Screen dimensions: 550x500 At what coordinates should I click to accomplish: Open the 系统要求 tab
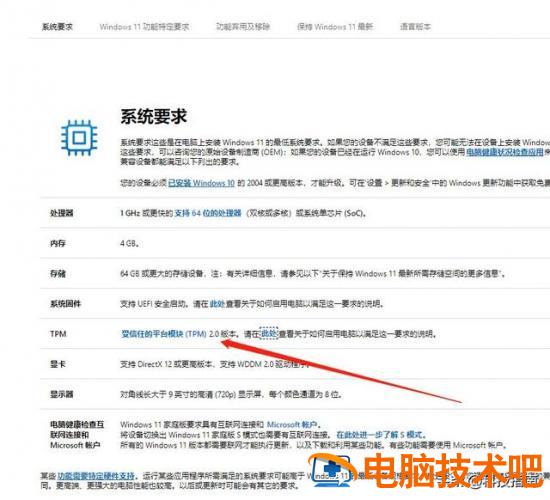(x=57, y=27)
